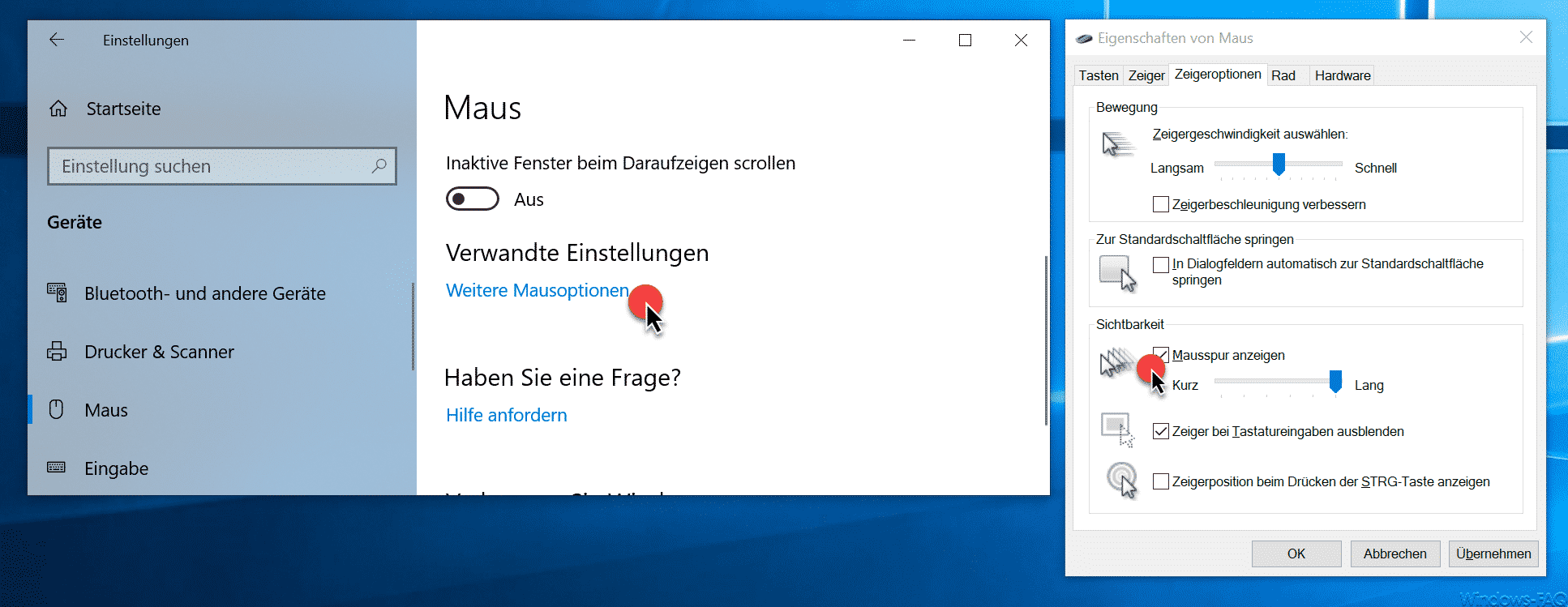Screen dimensions: 1568x607
Task: Focus the Einstellung suchen field
Action: (222, 166)
